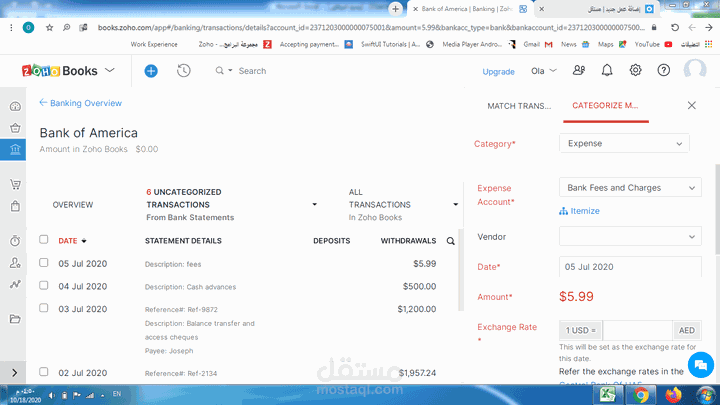The image size is (720, 405).
Task: Open the Sales cart icon in sidebar
Action: click(15, 185)
